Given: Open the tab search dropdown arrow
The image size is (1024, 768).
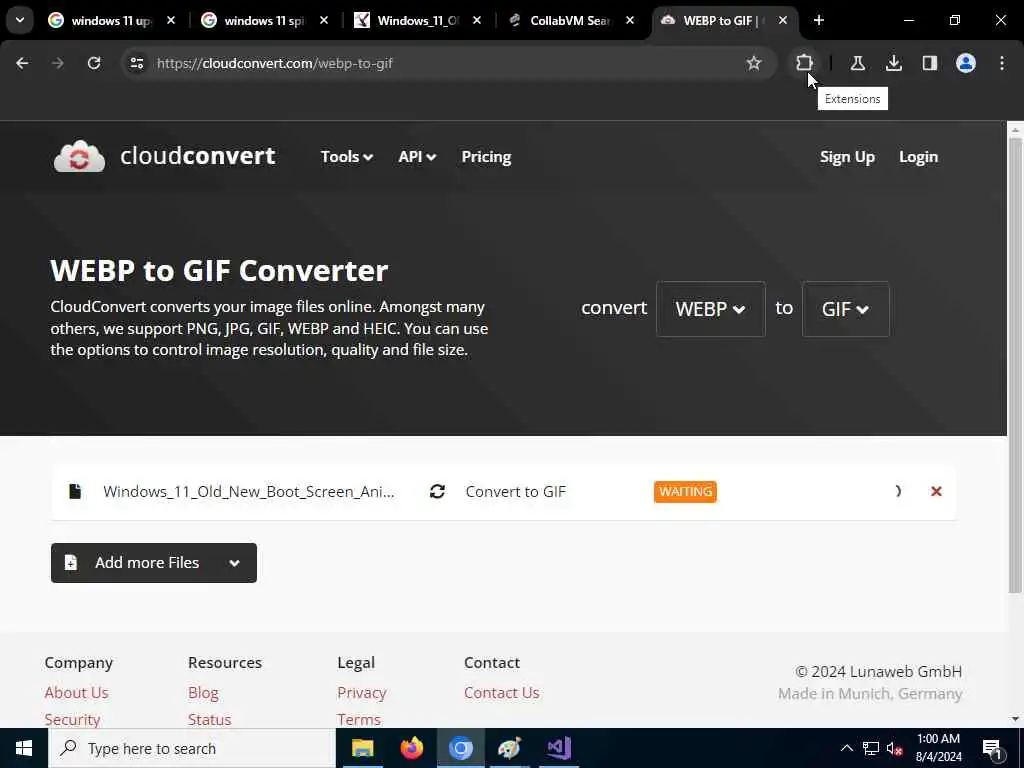Looking at the screenshot, I should 20,20.
